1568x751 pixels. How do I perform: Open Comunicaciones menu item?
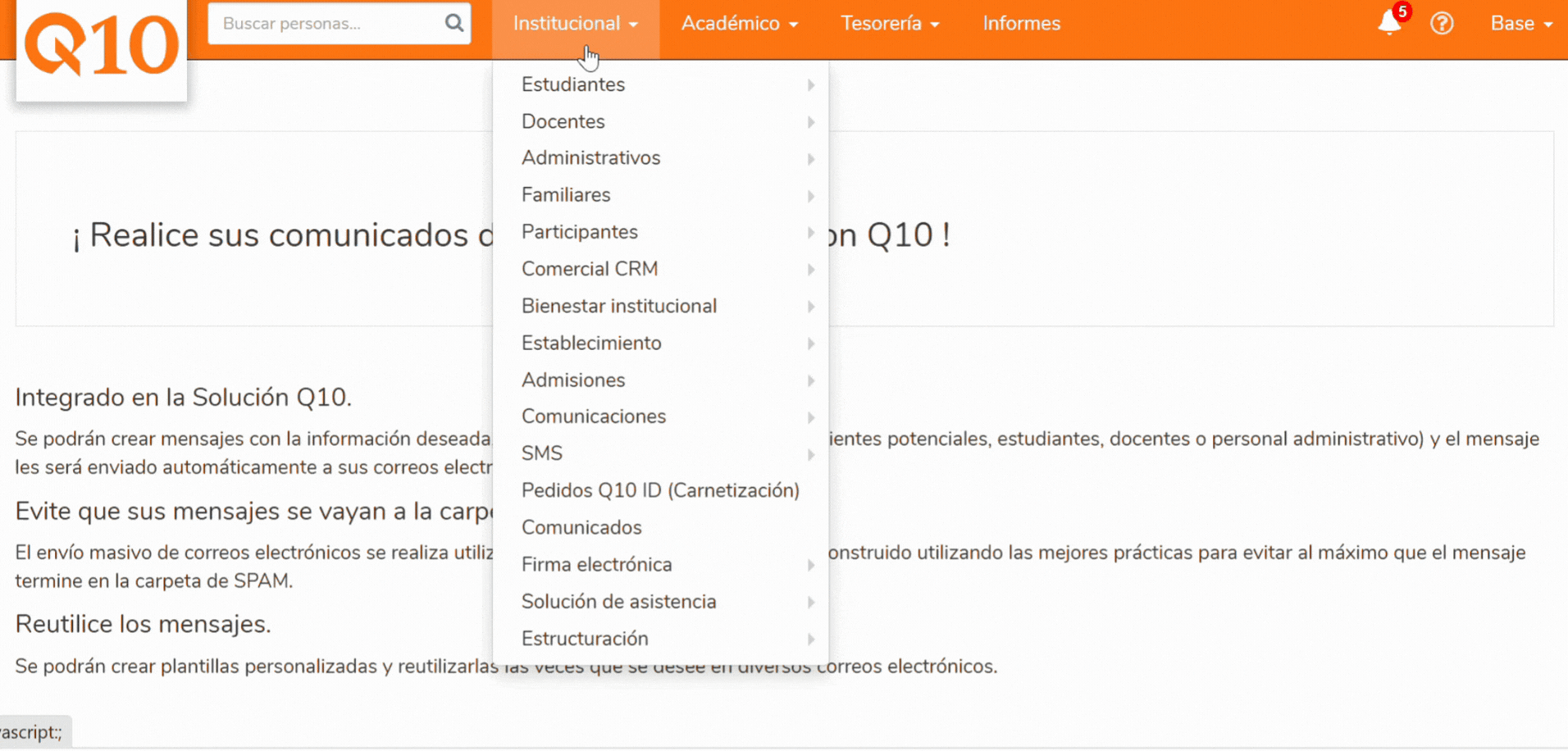tap(661, 416)
